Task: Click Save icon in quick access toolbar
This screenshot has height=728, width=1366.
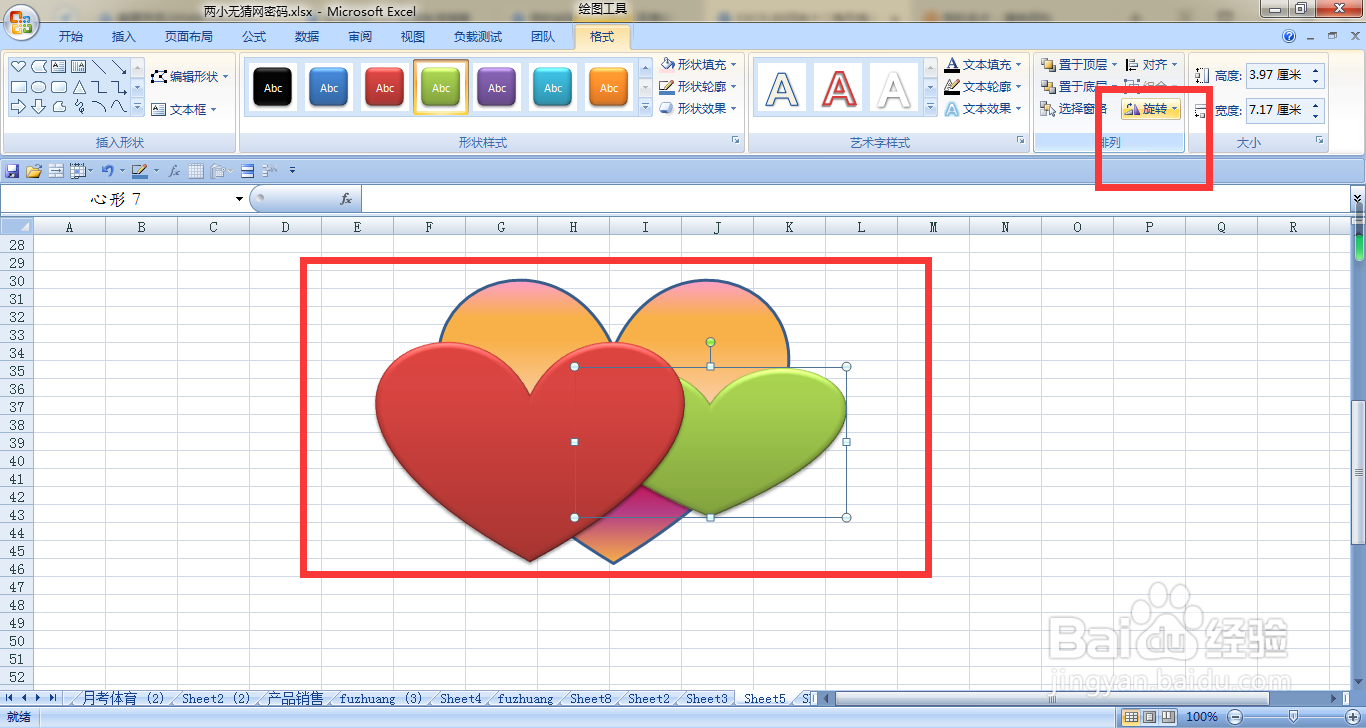Action: pos(12,171)
